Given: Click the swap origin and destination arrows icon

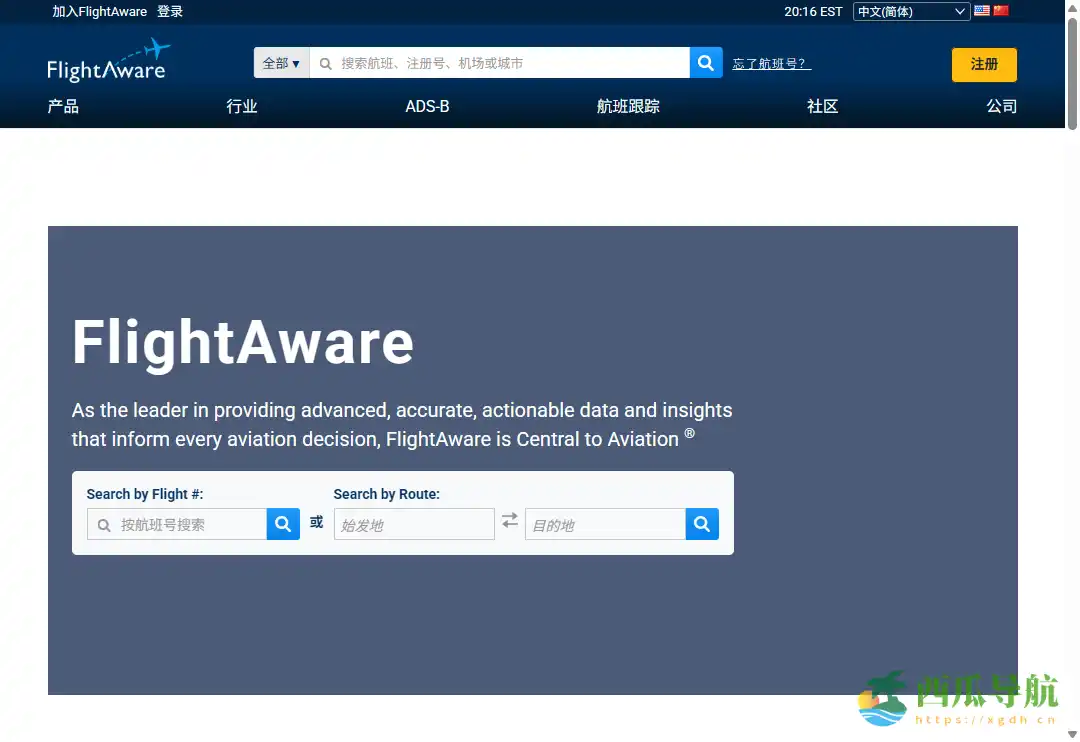Looking at the screenshot, I should point(510,521).
